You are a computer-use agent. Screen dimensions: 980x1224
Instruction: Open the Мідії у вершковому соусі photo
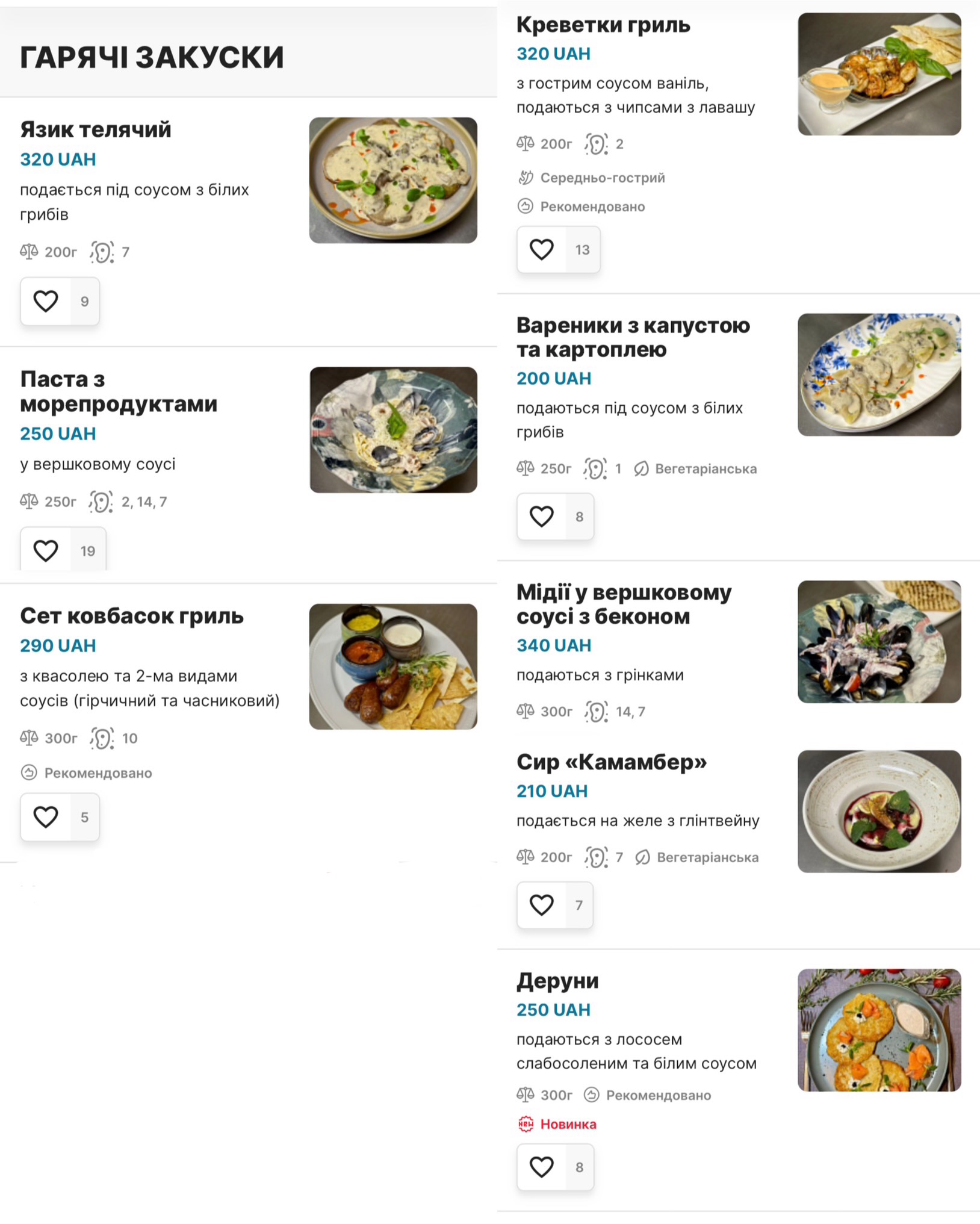tap(879, 641)
